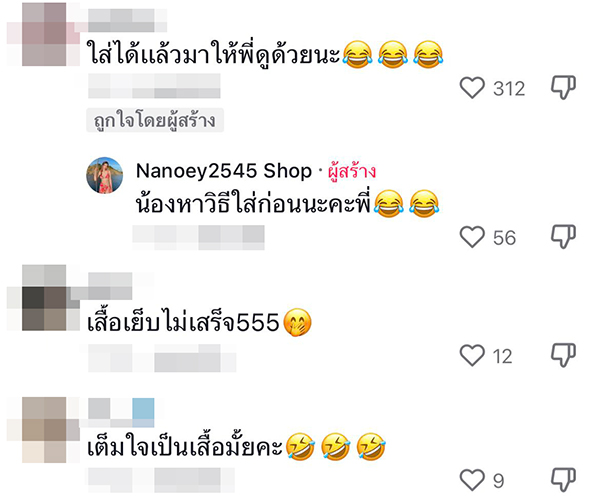Select the comment text เสื้อเย็บไม่เสร็จ555
This screenshot has height=501, width=600.
coord(183,322)
